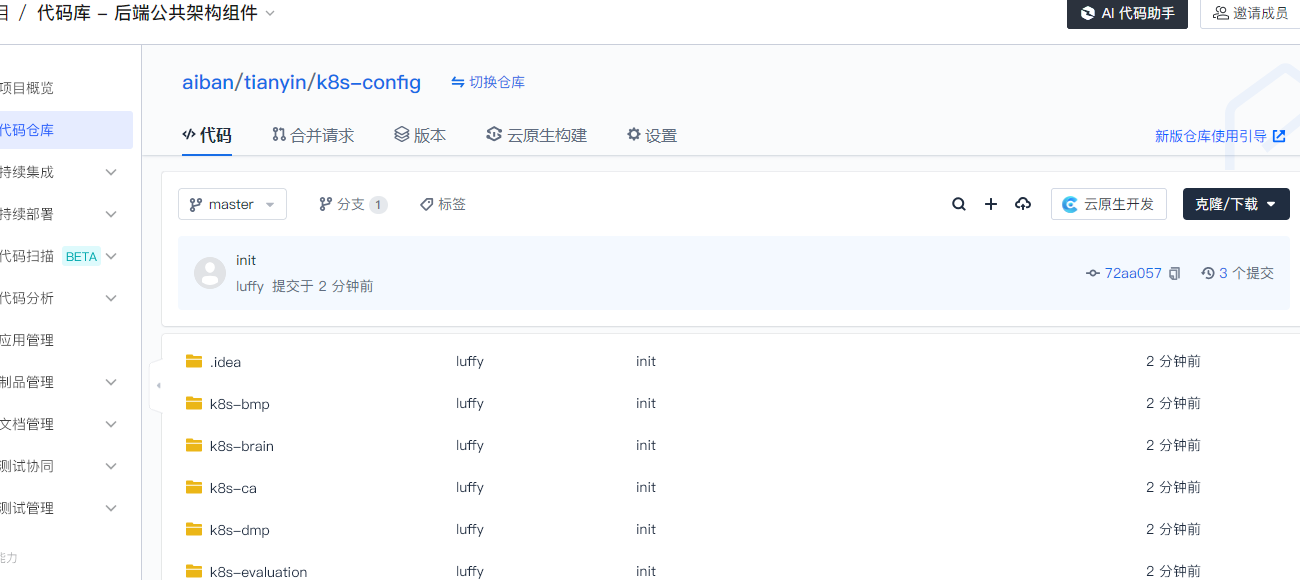Click the search icon in repository toolbar
The image size is (1300, 580).
[958, 204]
